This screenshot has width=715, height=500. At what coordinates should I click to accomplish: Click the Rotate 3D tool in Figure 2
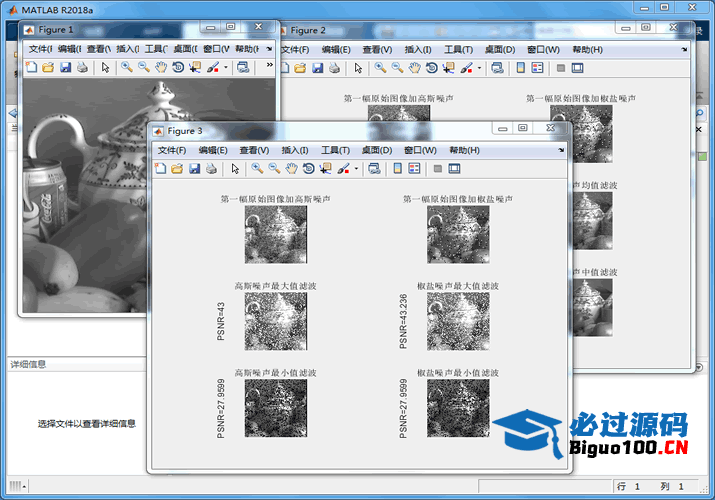[431, 68]
